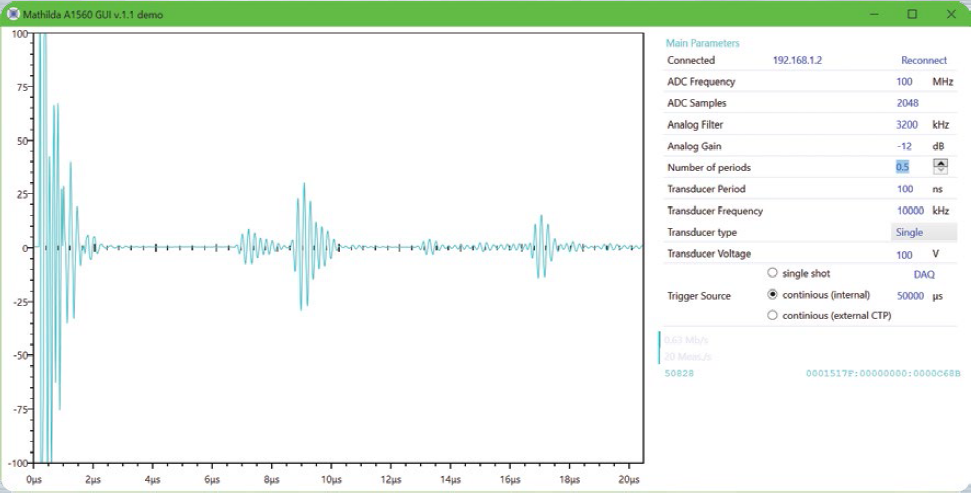Click the Reconnect link
The width and height of the screenshot is (971, 493).
tap(923, 61)
